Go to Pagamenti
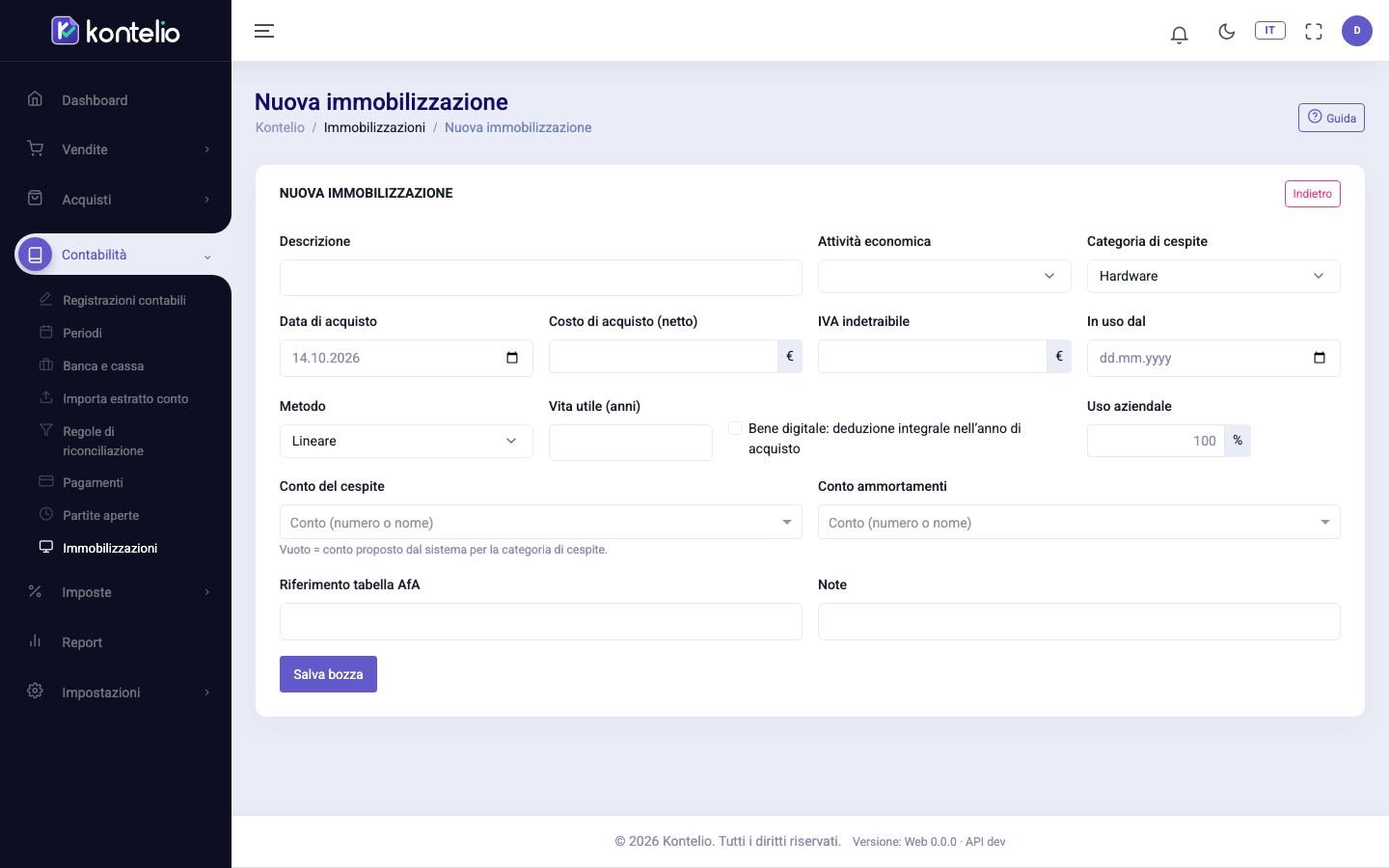 click(x=93, y=482)
